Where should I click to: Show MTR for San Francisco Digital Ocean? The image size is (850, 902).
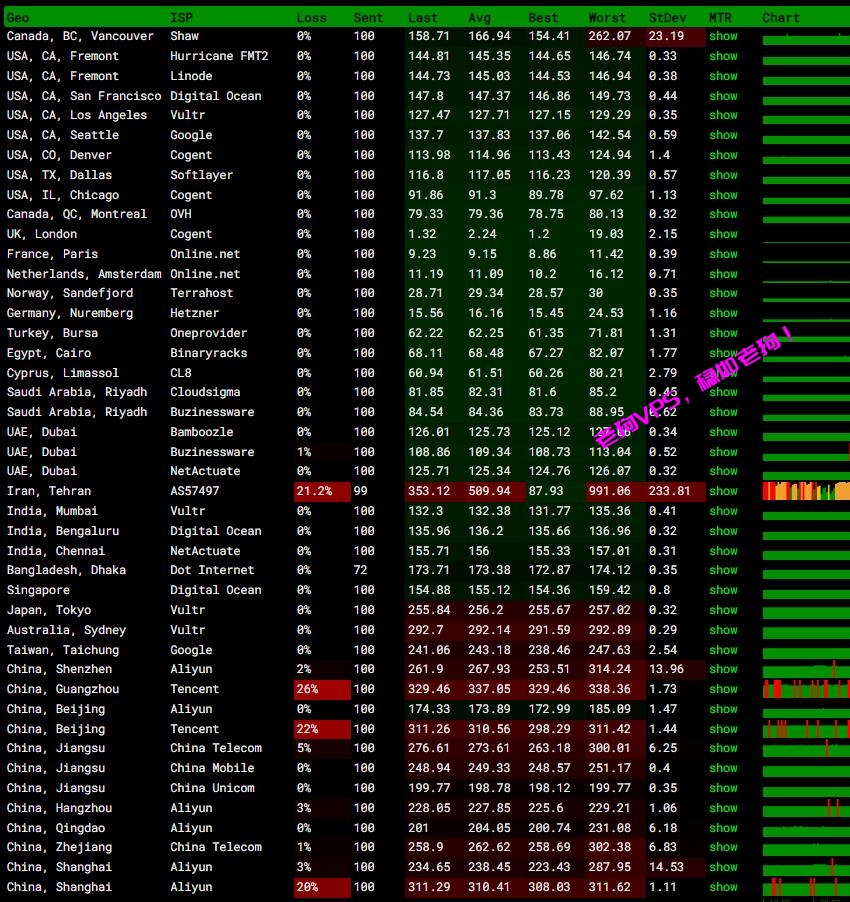point(723,96)
